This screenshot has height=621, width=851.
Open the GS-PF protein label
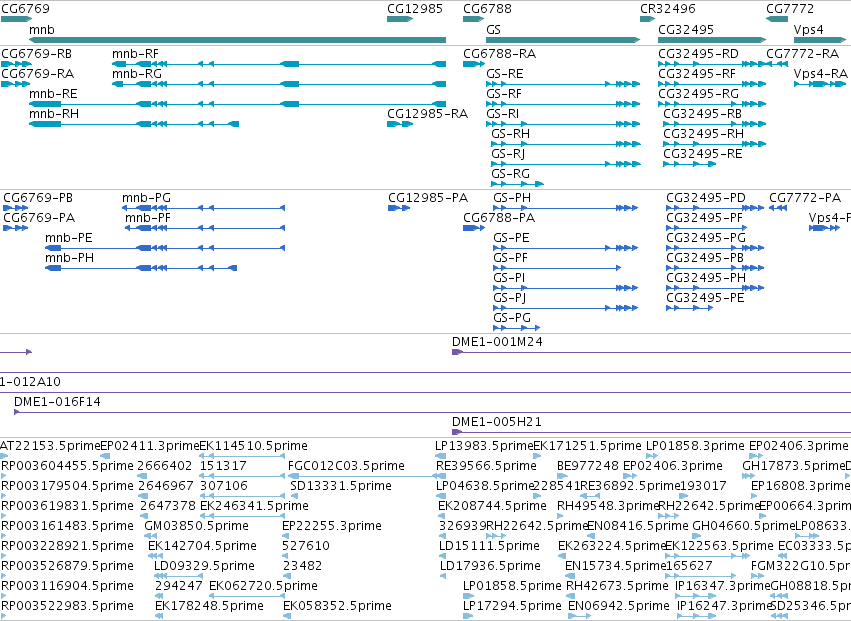tap(510, 258)
